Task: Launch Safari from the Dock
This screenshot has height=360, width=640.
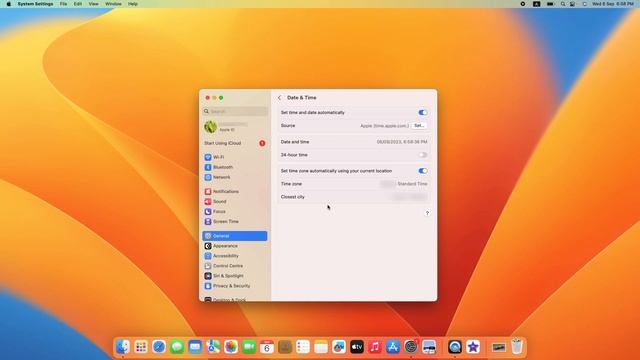Action: (159, 347)
